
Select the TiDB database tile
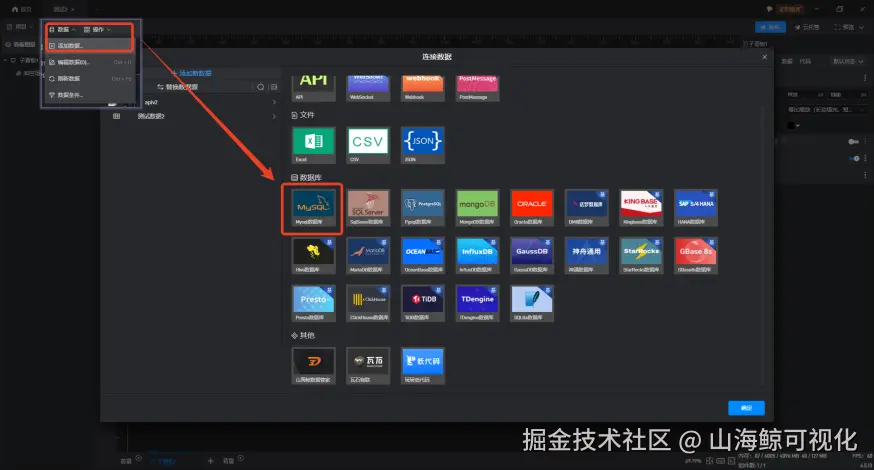[x=423, y=304]
